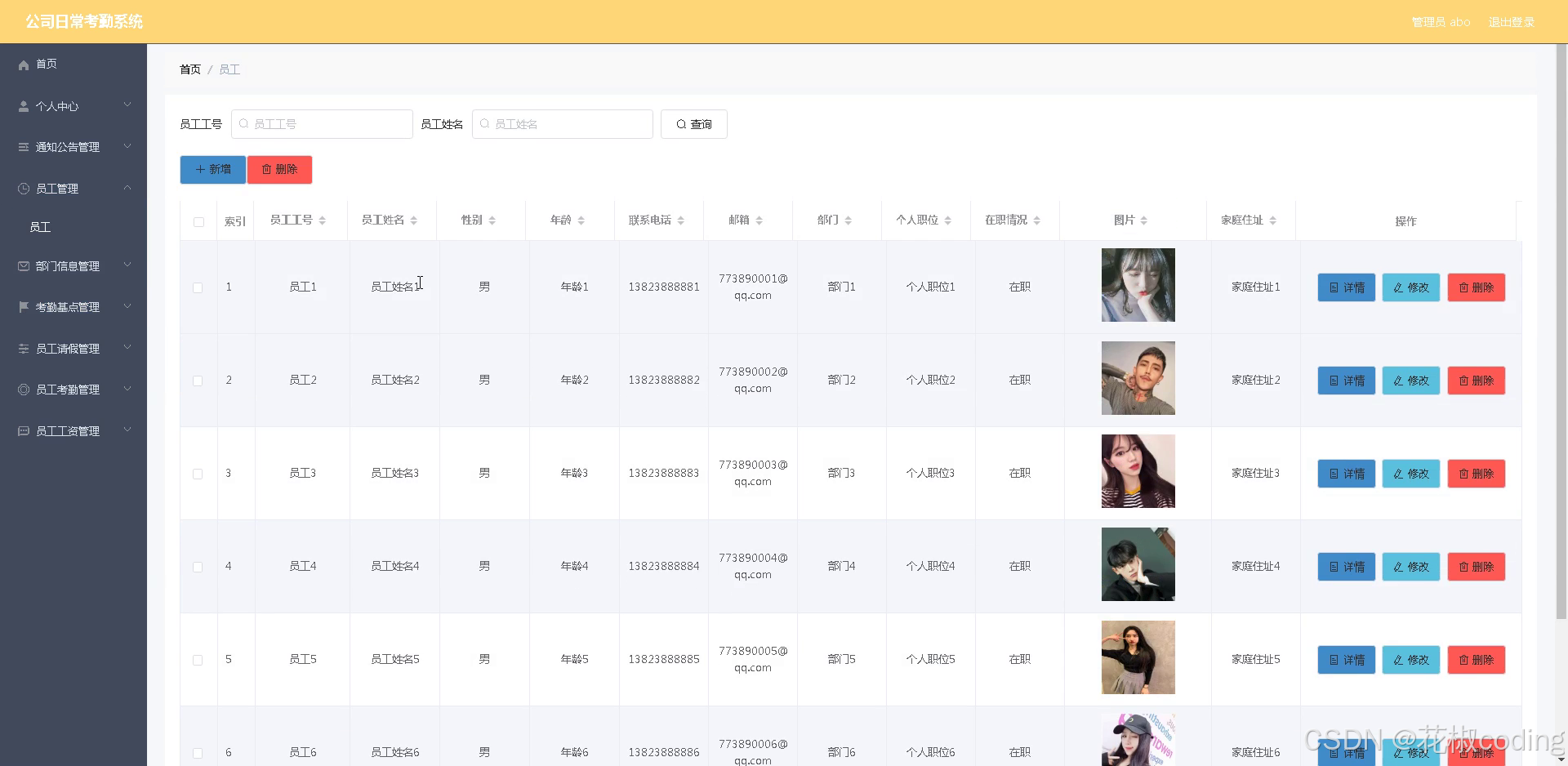Check the row checkbox for 员工4
Viewport: 1568px width, 766px height.
[198, 567]
